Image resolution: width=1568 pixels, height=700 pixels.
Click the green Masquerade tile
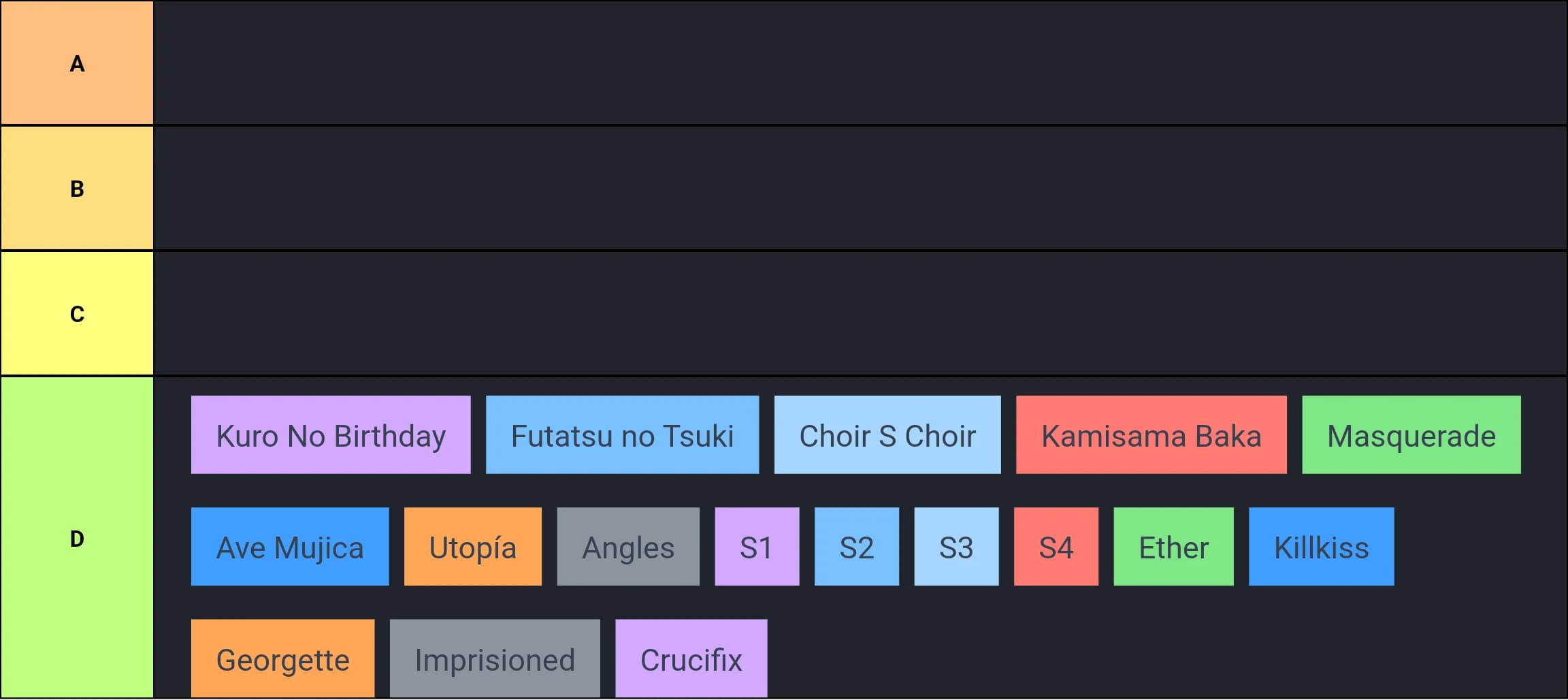tap(1411, 434)
